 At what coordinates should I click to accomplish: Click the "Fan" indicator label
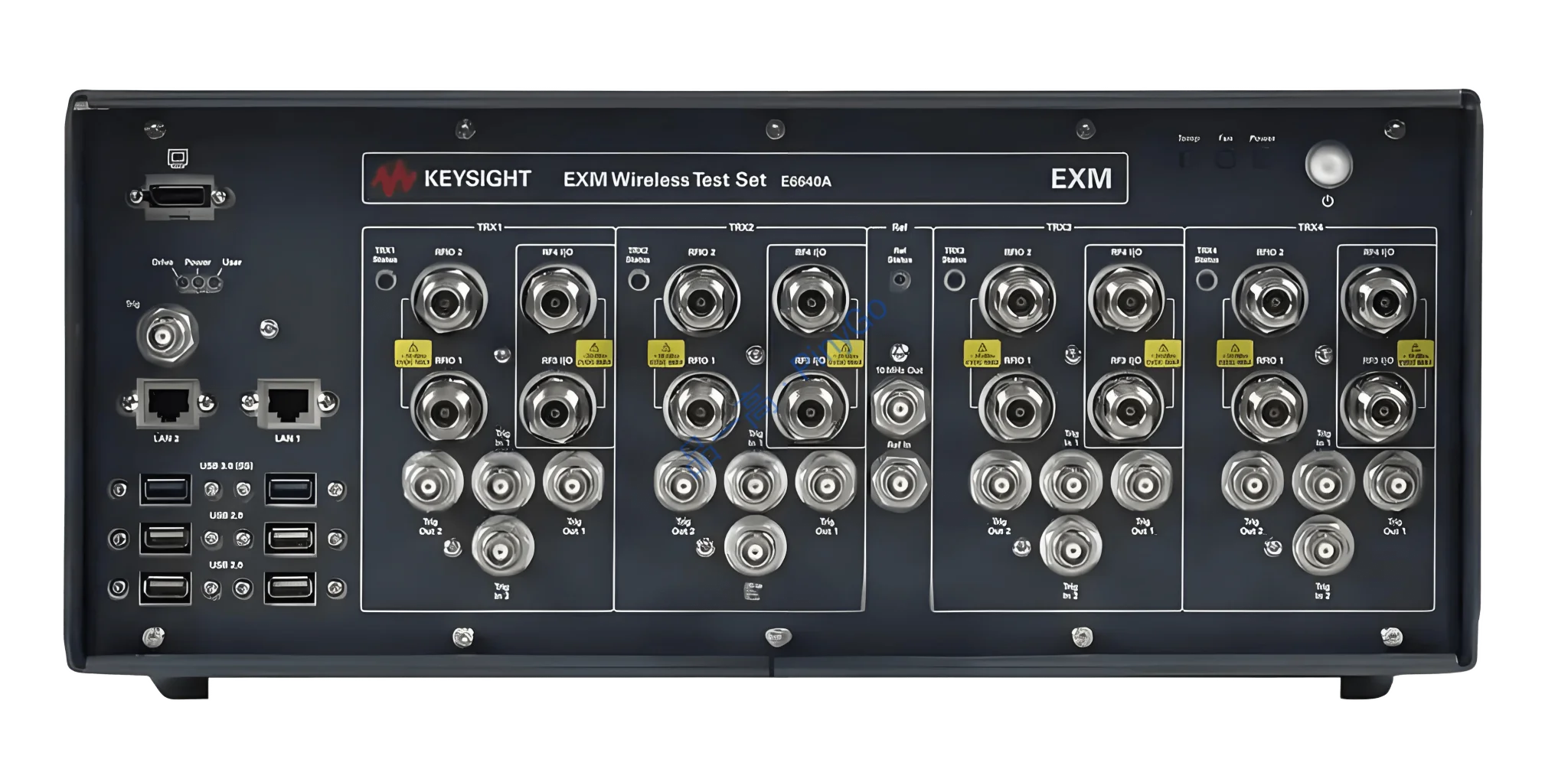click(1225, 138)
